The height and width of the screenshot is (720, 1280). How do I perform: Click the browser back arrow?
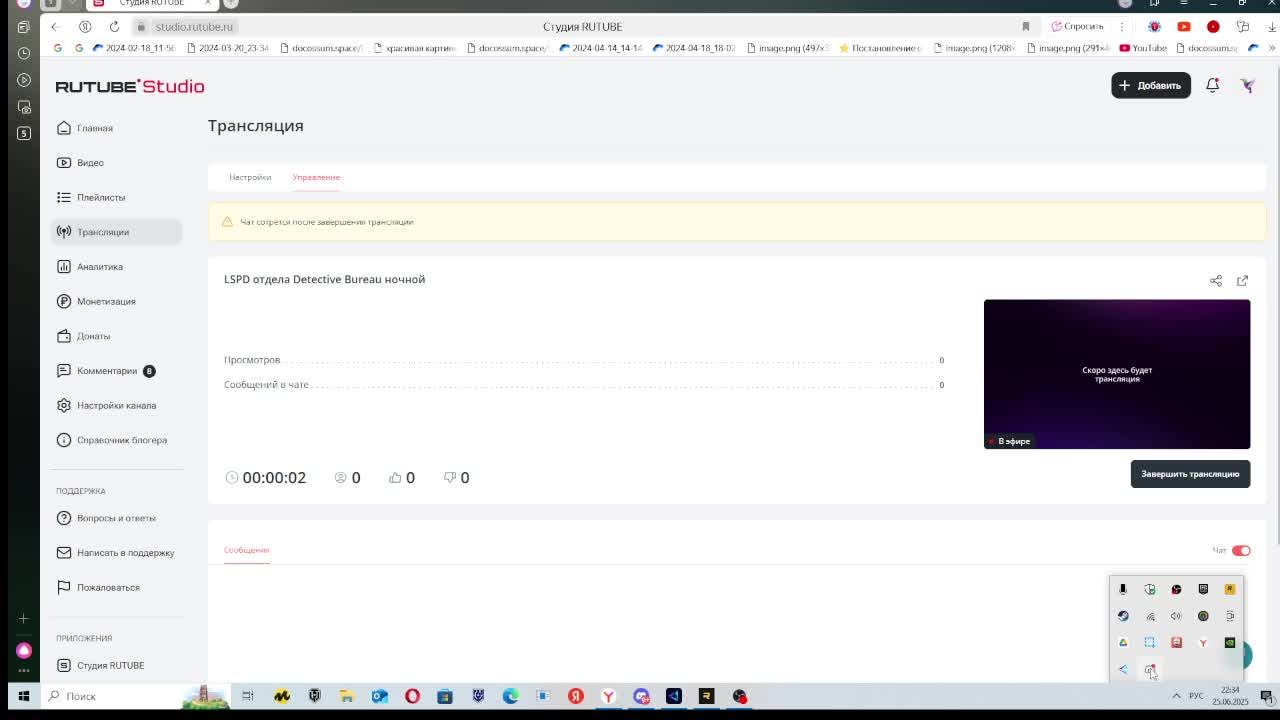[x=55, y=26]
